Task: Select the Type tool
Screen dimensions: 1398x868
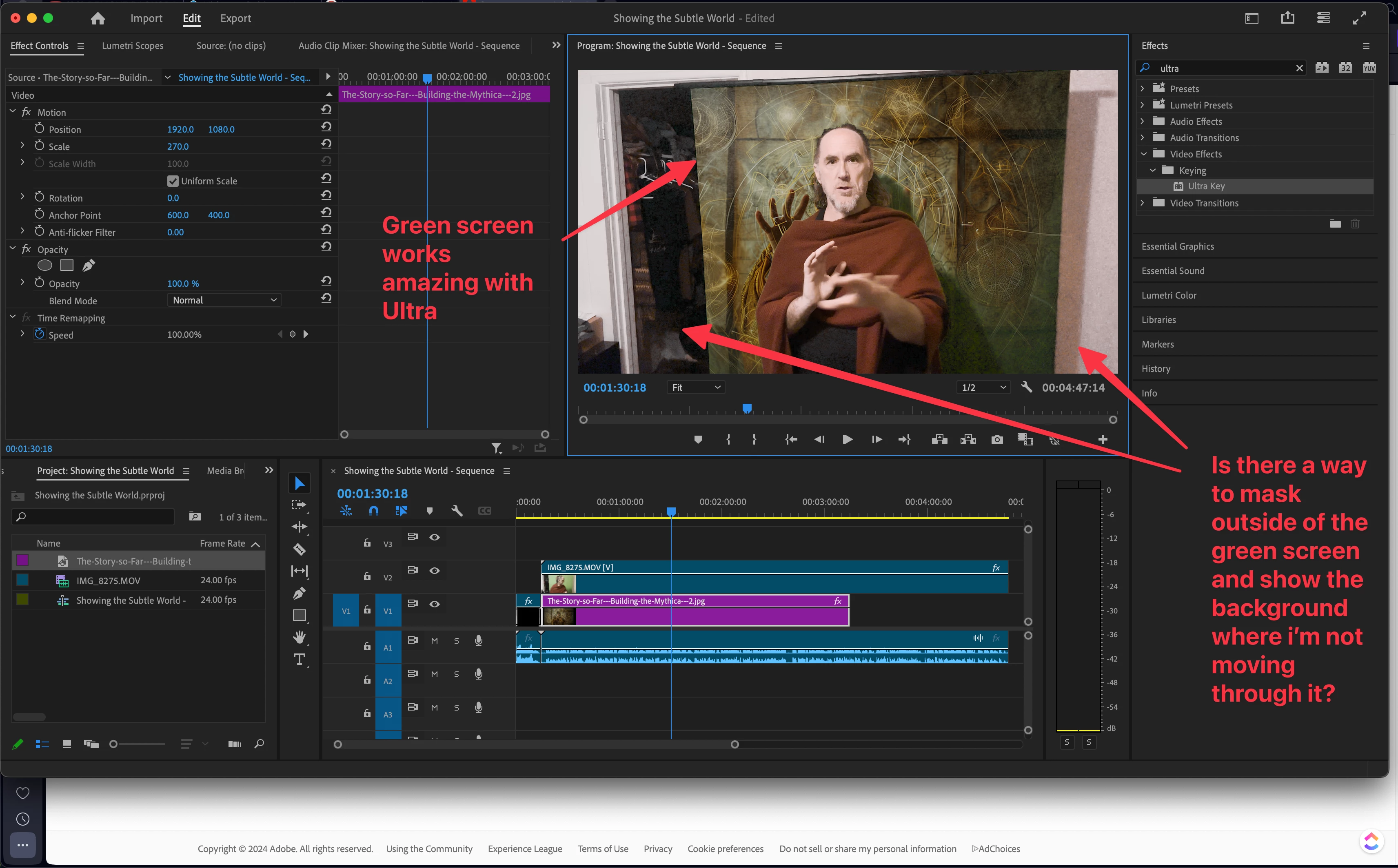Action: [299, 660]
